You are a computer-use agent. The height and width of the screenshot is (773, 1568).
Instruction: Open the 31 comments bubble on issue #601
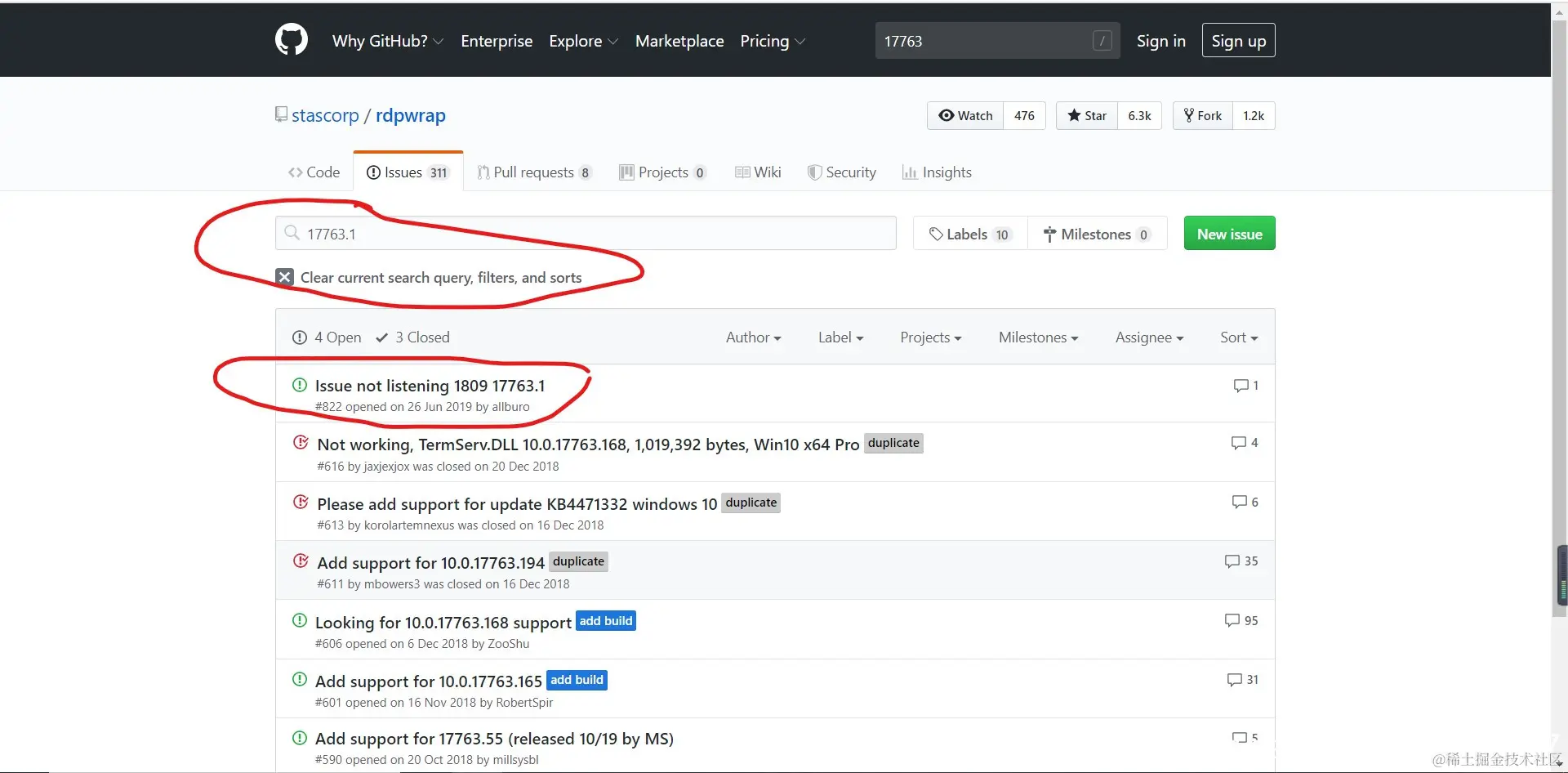tap(1243, 680)
